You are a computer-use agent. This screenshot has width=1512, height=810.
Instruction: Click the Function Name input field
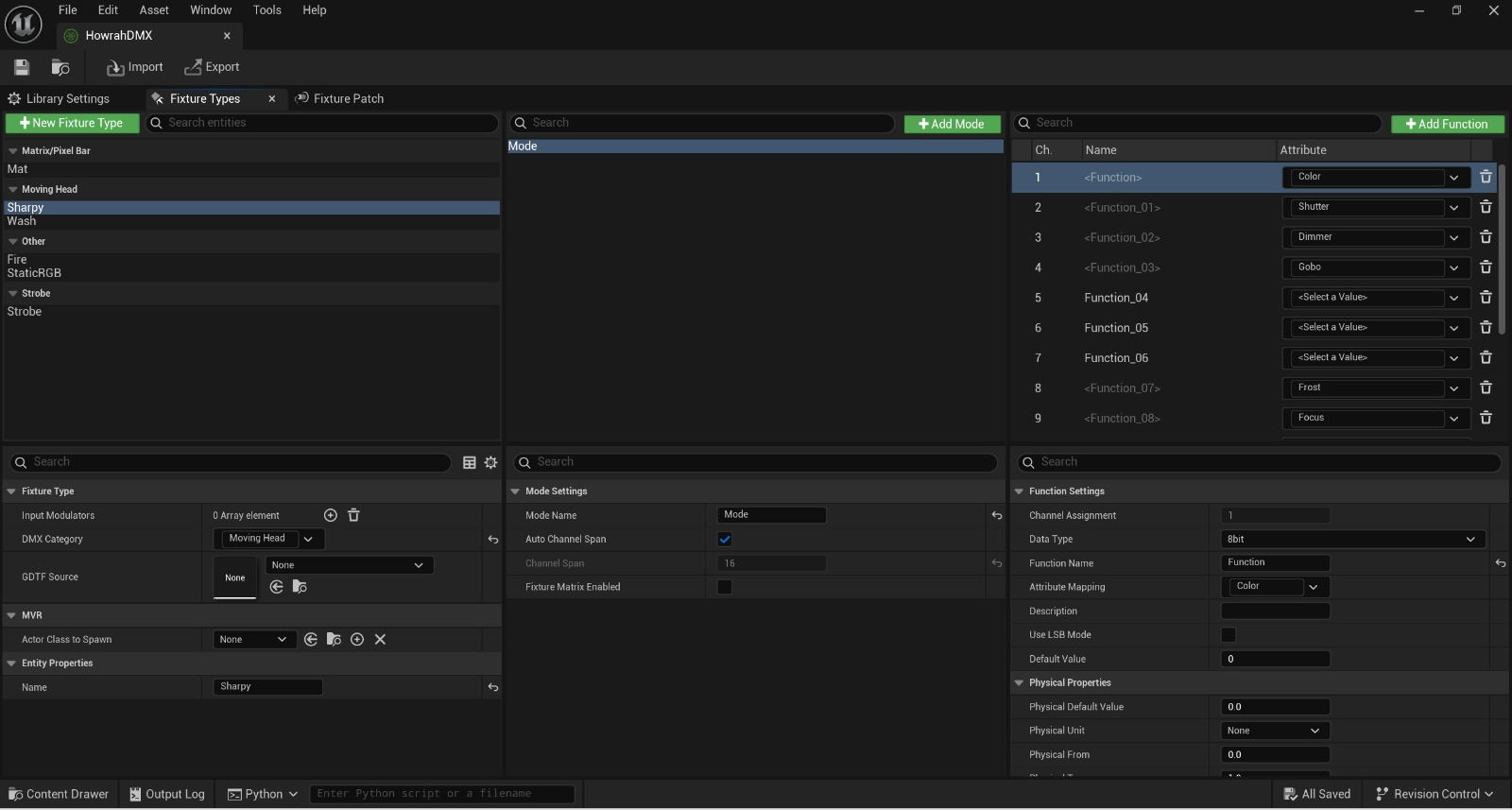(1275, 562)
